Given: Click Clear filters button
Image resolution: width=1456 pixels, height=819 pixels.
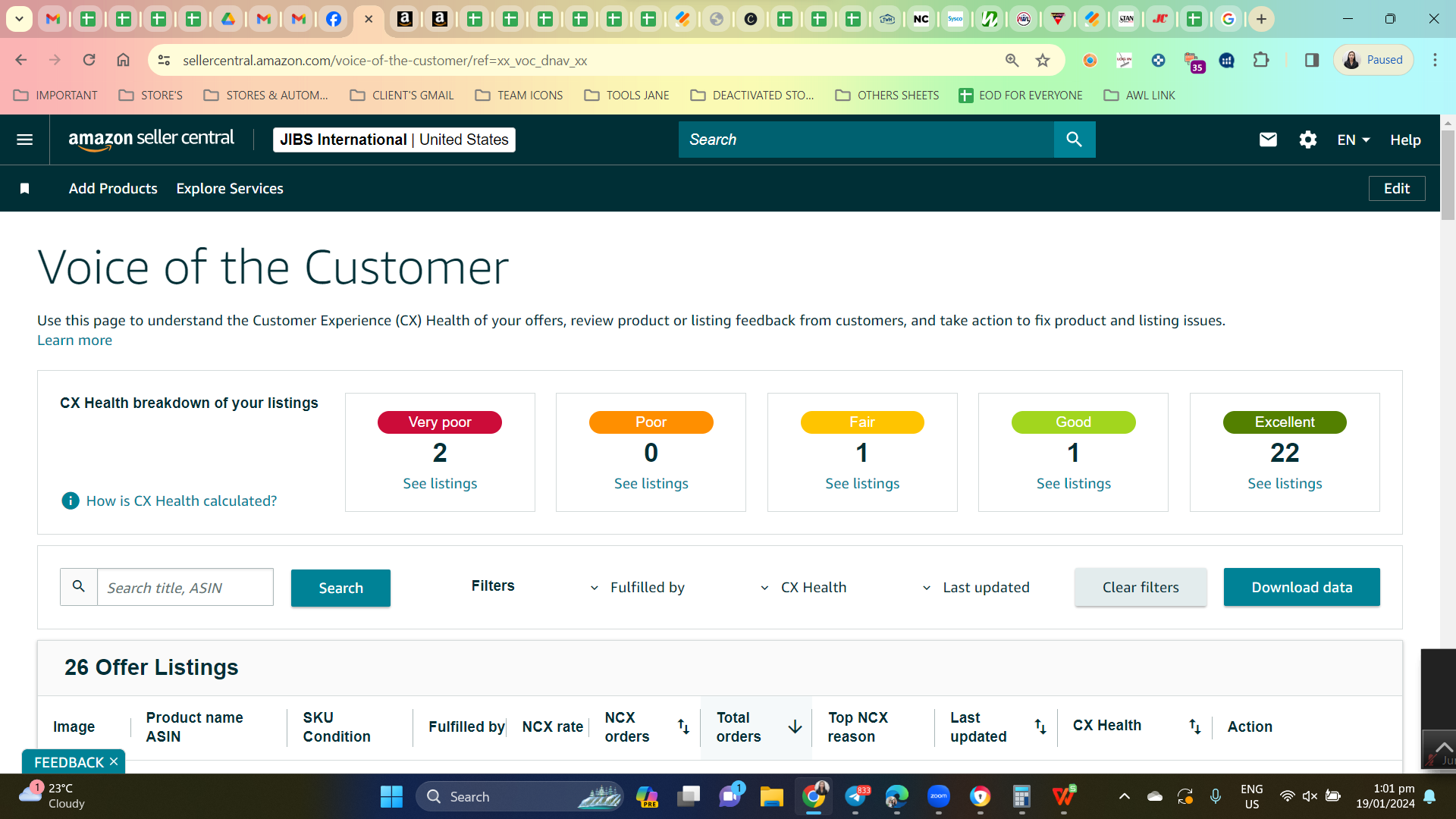Looking at the screenshot, I should [x=1141, y=587].
